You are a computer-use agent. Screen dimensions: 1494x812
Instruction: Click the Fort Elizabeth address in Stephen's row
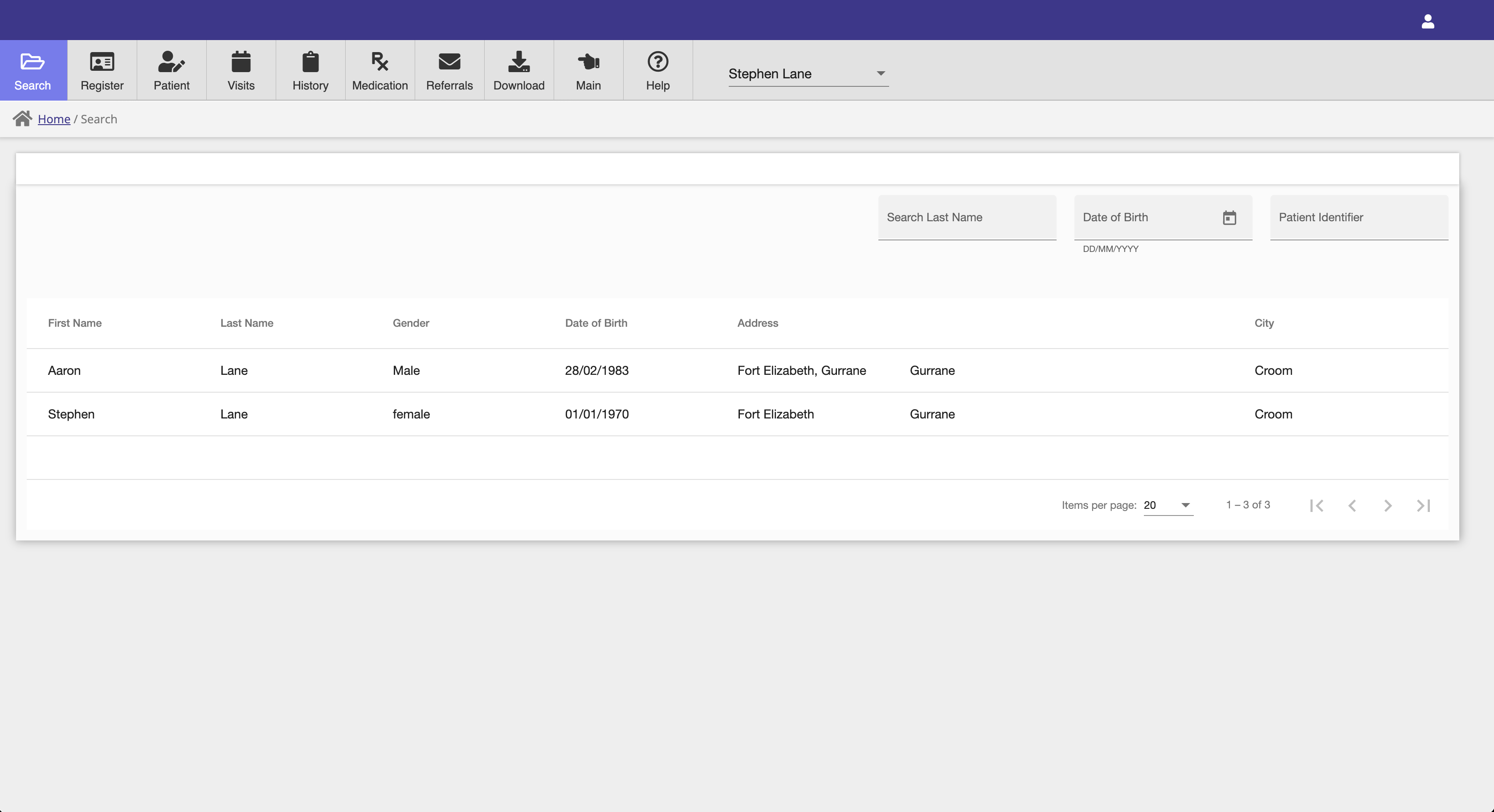[x=776, y=414]
